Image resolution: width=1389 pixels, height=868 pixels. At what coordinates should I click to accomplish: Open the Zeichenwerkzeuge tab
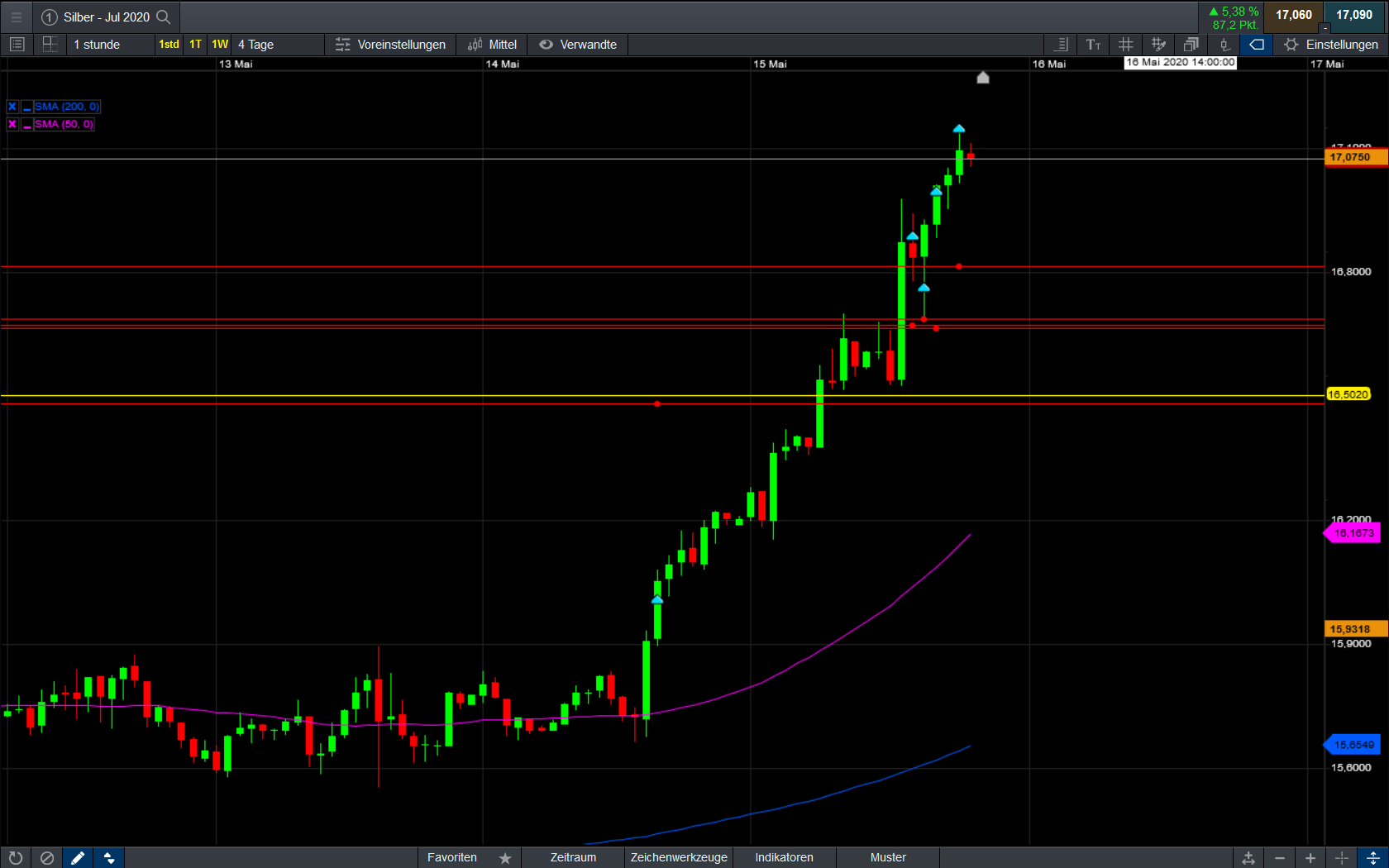(x=679, y=857)
